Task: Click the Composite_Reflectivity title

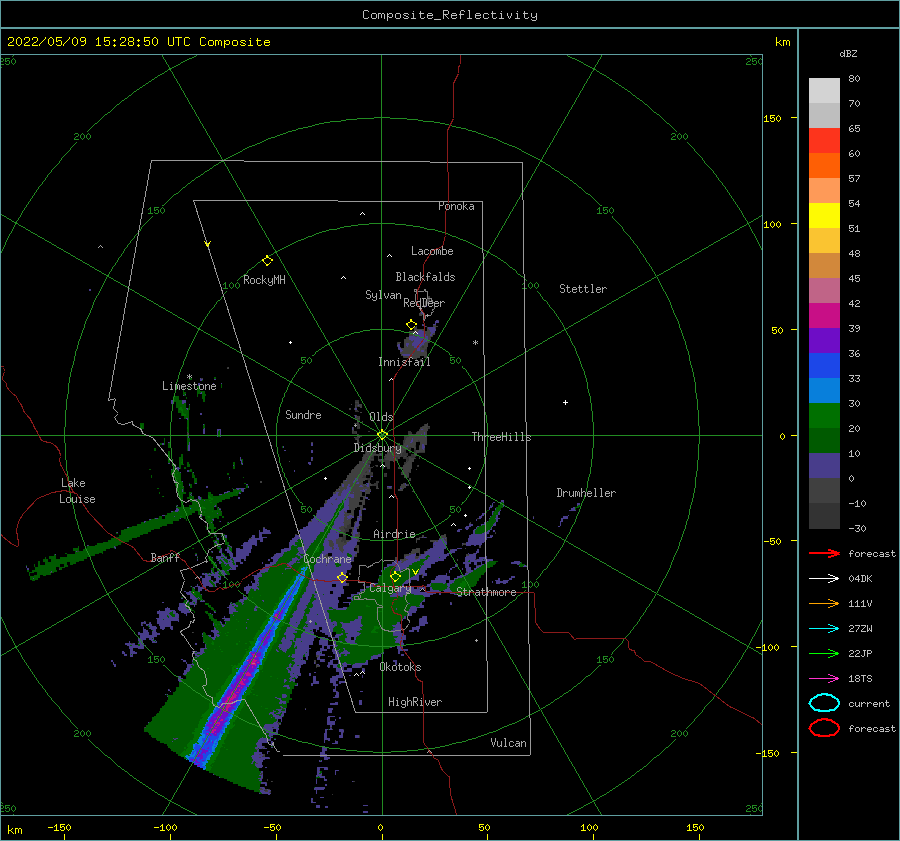Action: 450,15
